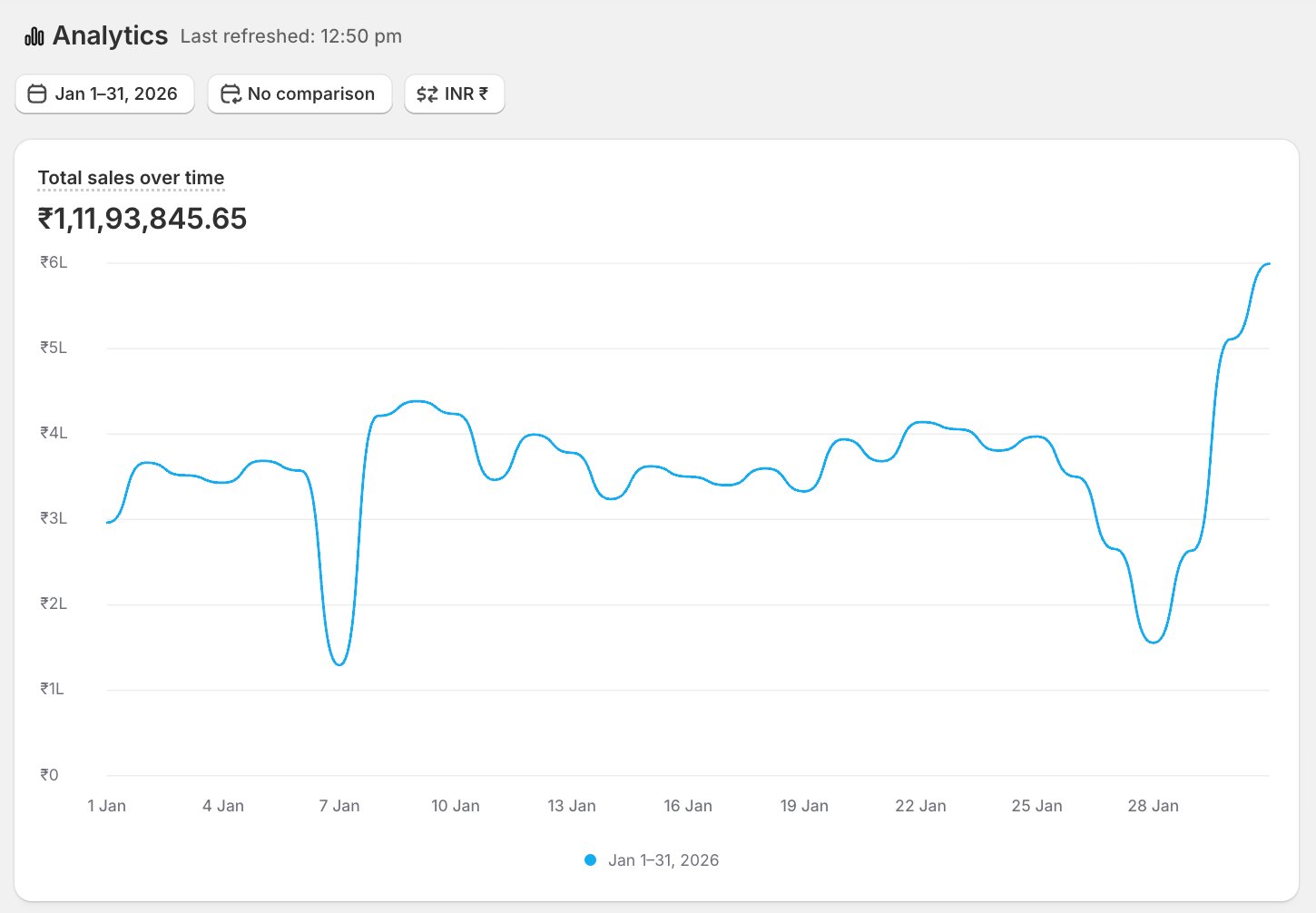Click the 19 Jan x-axis label
This screenshot has width=1316, height=913.
804,806
